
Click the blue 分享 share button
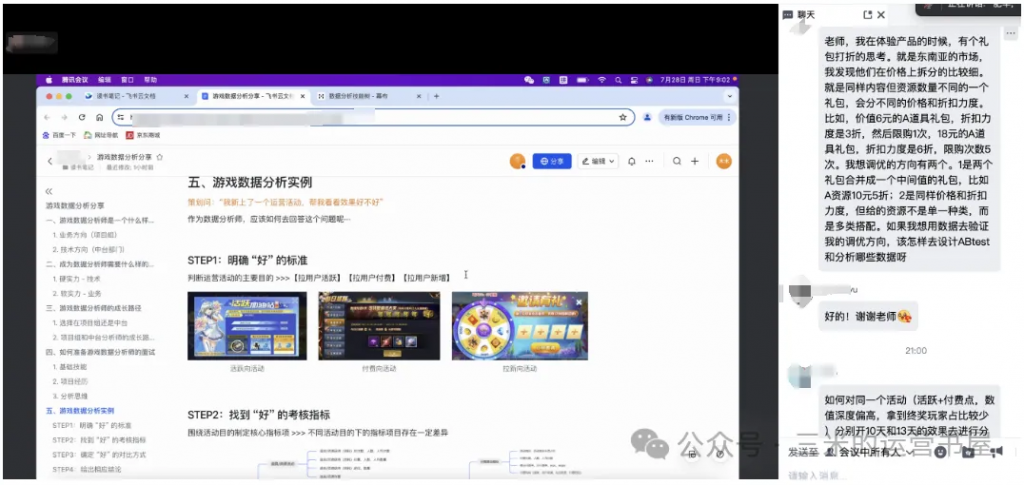coord(551,161)
